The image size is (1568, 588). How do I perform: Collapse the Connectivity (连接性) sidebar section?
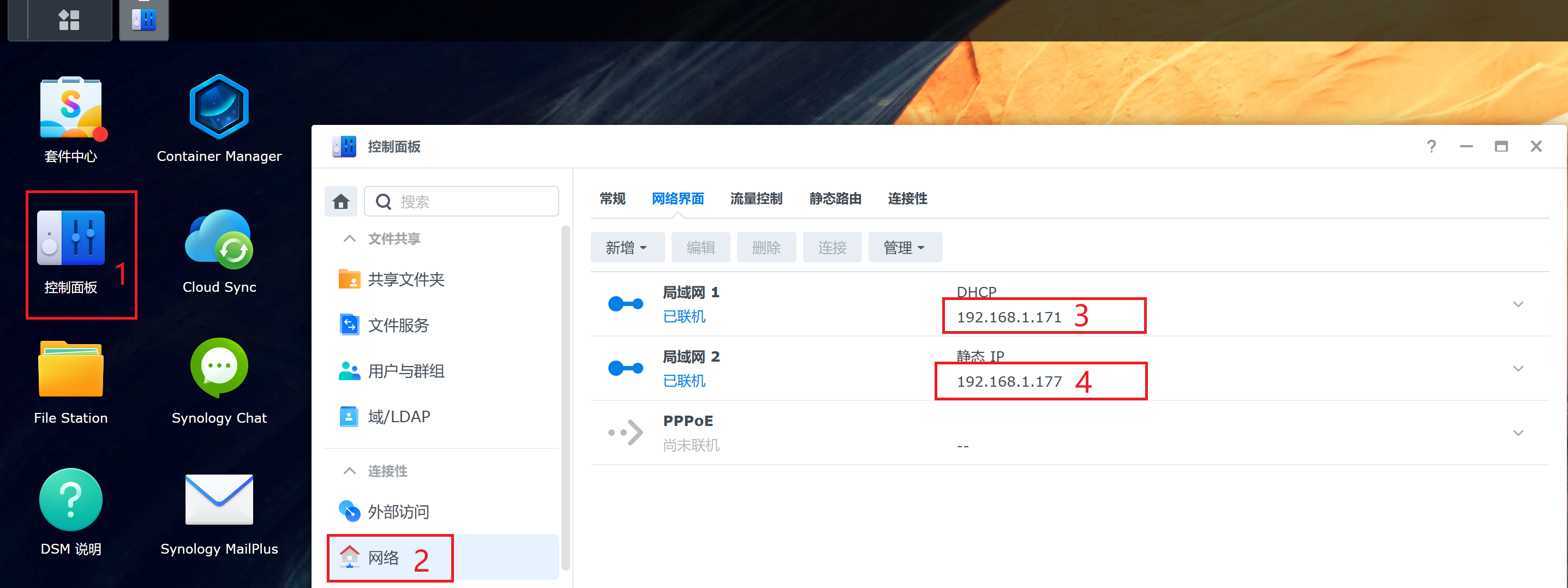point(349,471)
